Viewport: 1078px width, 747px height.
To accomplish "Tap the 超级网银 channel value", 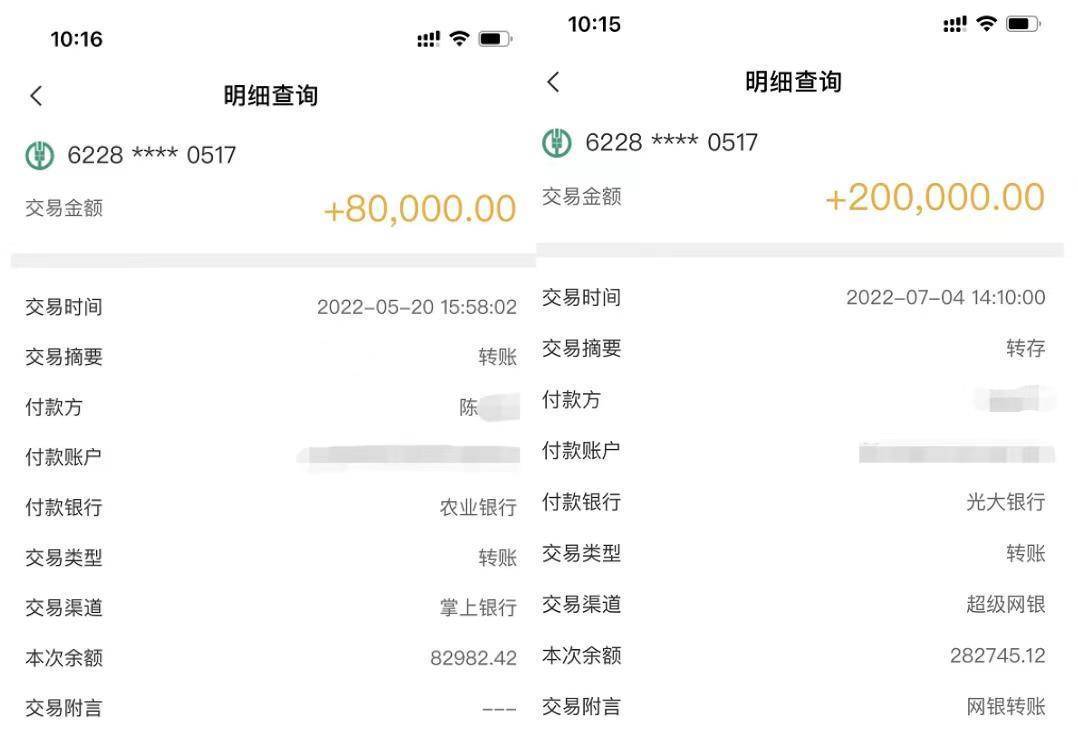I will tap(1006, 604).
